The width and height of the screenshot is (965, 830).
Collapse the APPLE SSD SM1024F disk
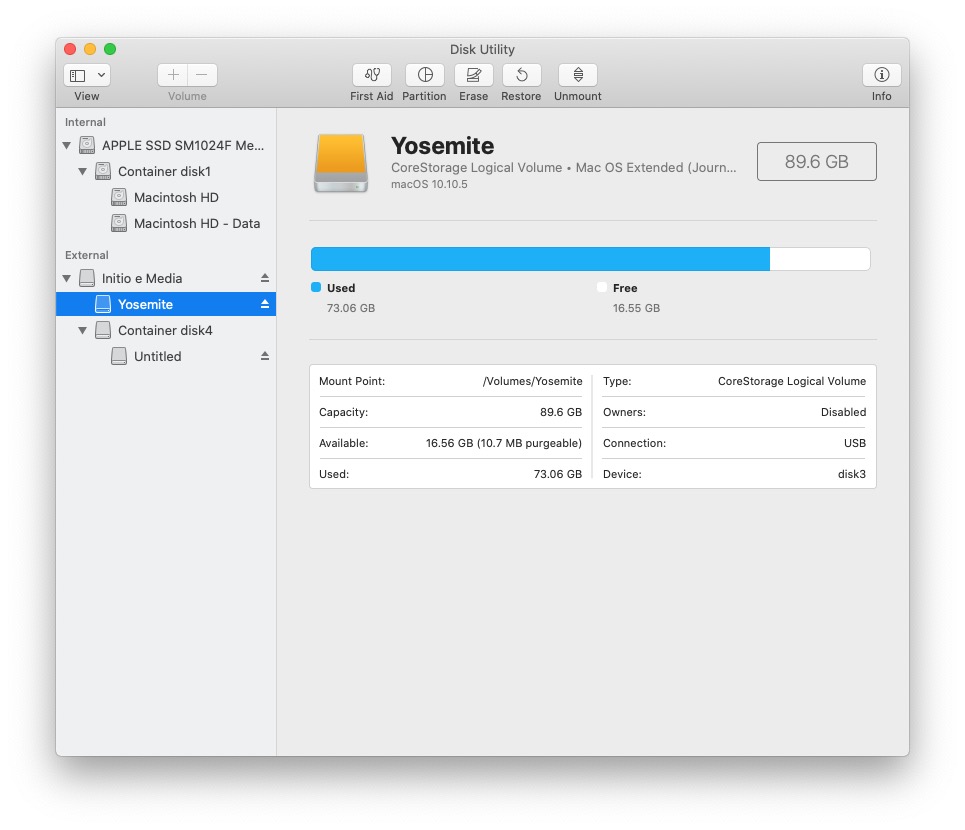(x=66, y=145)
